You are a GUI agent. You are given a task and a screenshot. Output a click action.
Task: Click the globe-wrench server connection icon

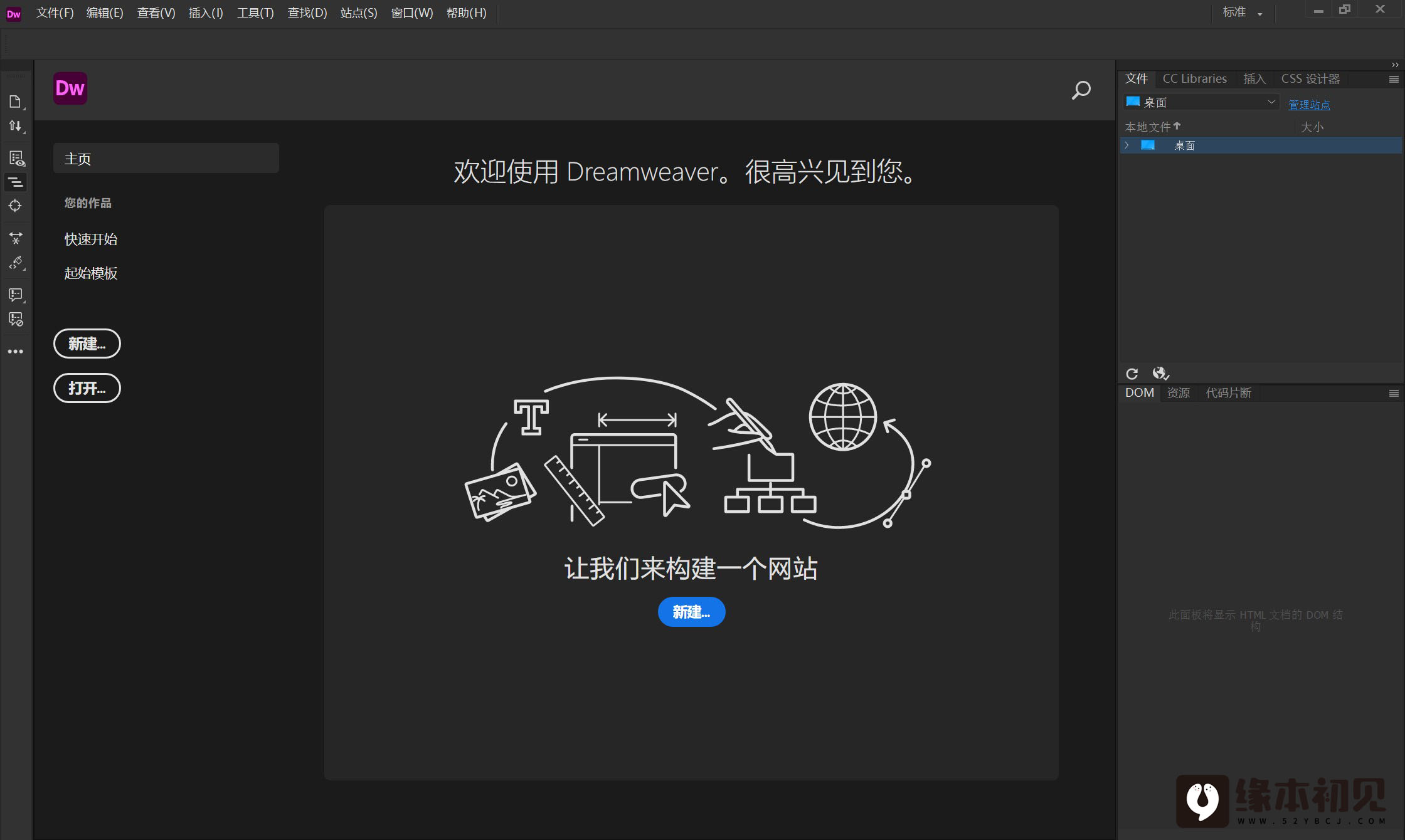coord(1161,374)
